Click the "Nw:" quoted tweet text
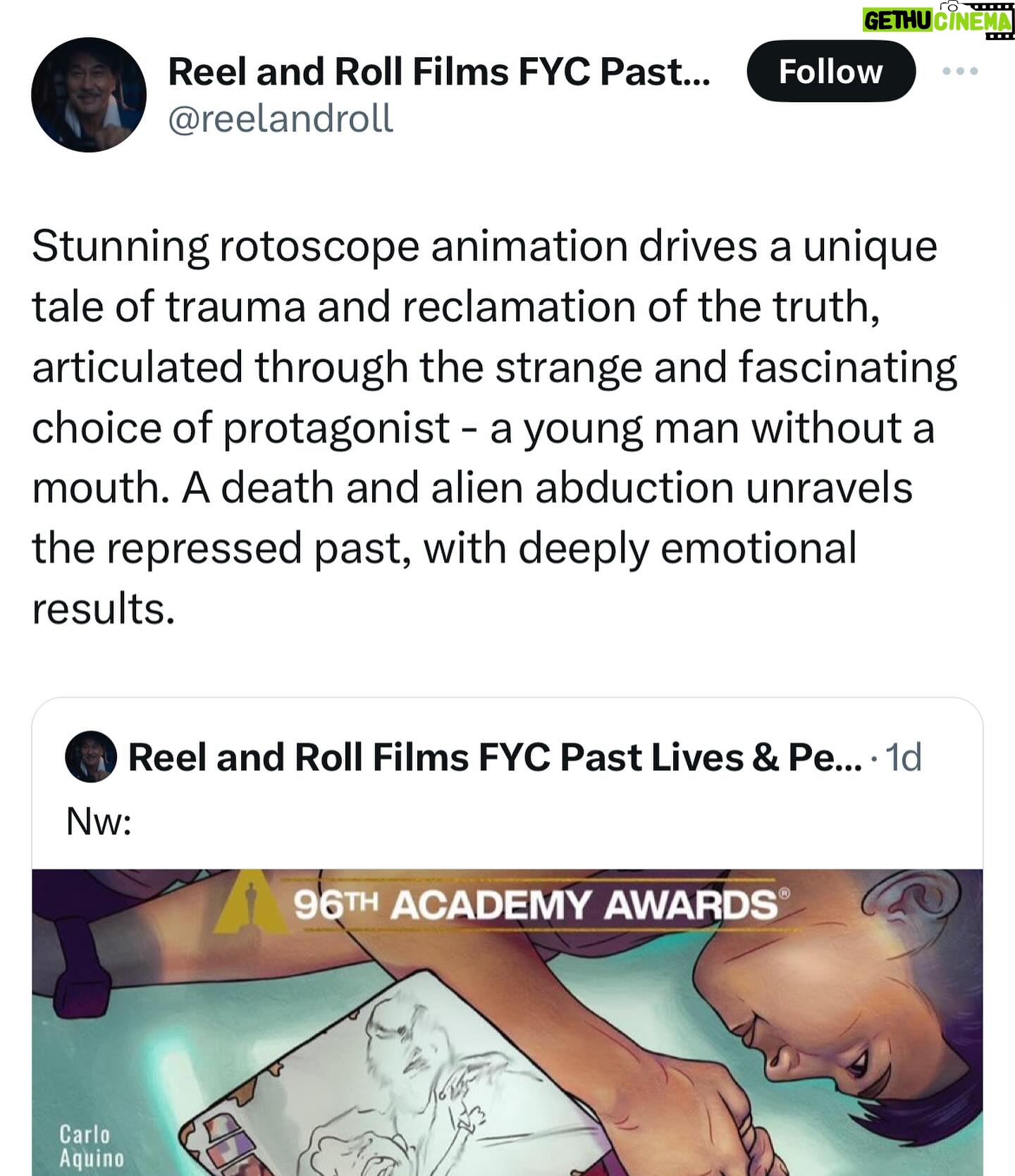 click(99, 821)
